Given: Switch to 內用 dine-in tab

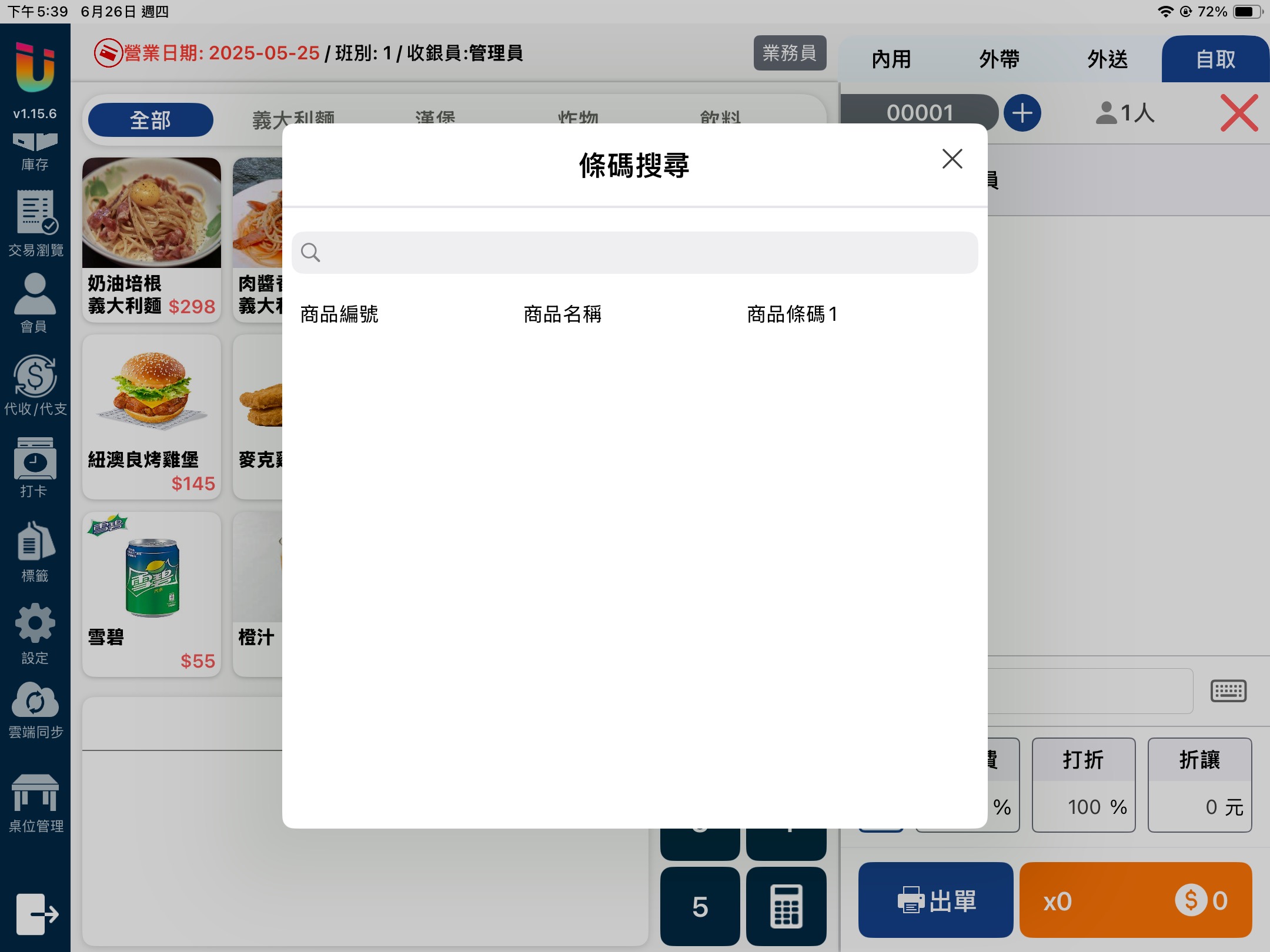Looking at the screenshot, I should point(891,59).
